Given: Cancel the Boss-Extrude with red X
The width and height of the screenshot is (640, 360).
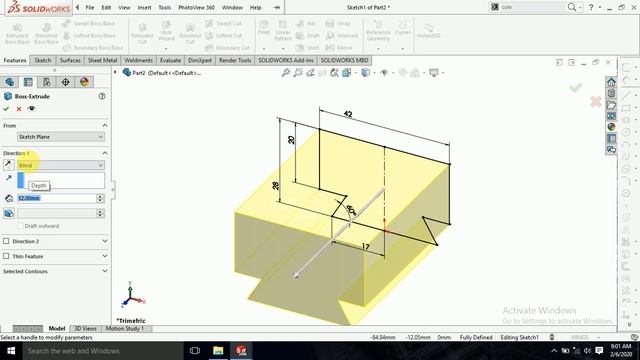Looking at the screenshot, I should click(x=19, y=109).
